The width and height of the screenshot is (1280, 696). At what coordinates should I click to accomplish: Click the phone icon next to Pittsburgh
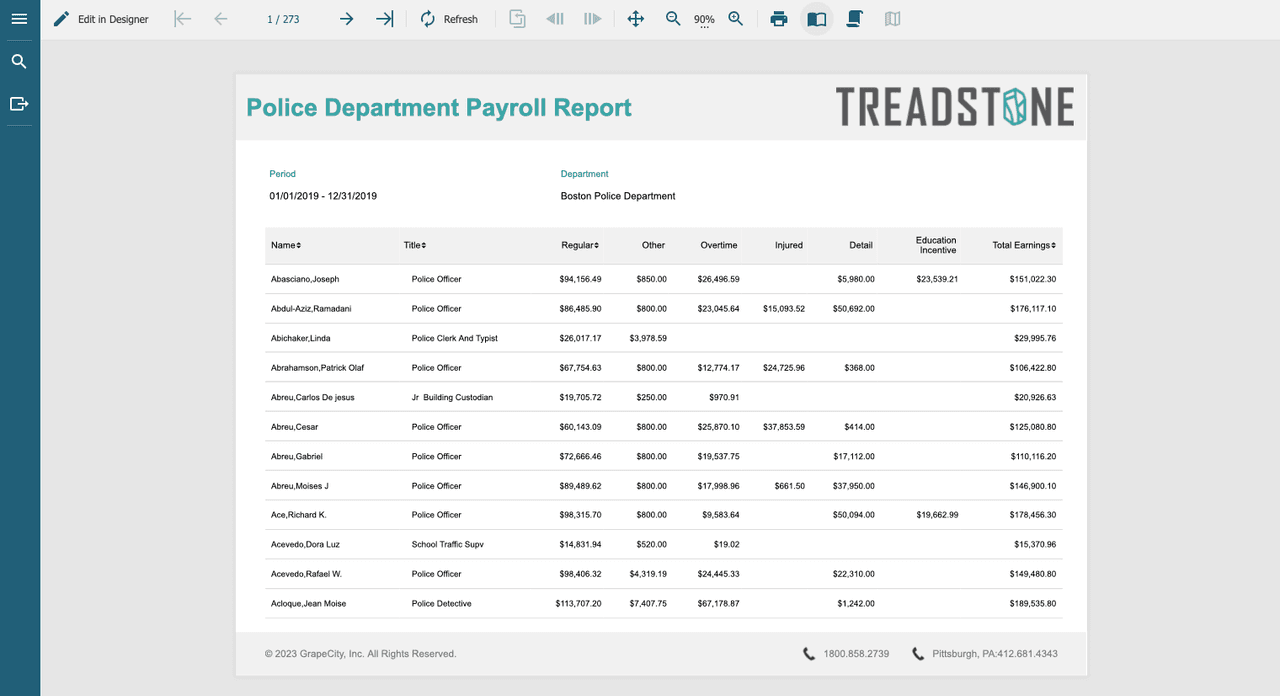pos(918,654)
